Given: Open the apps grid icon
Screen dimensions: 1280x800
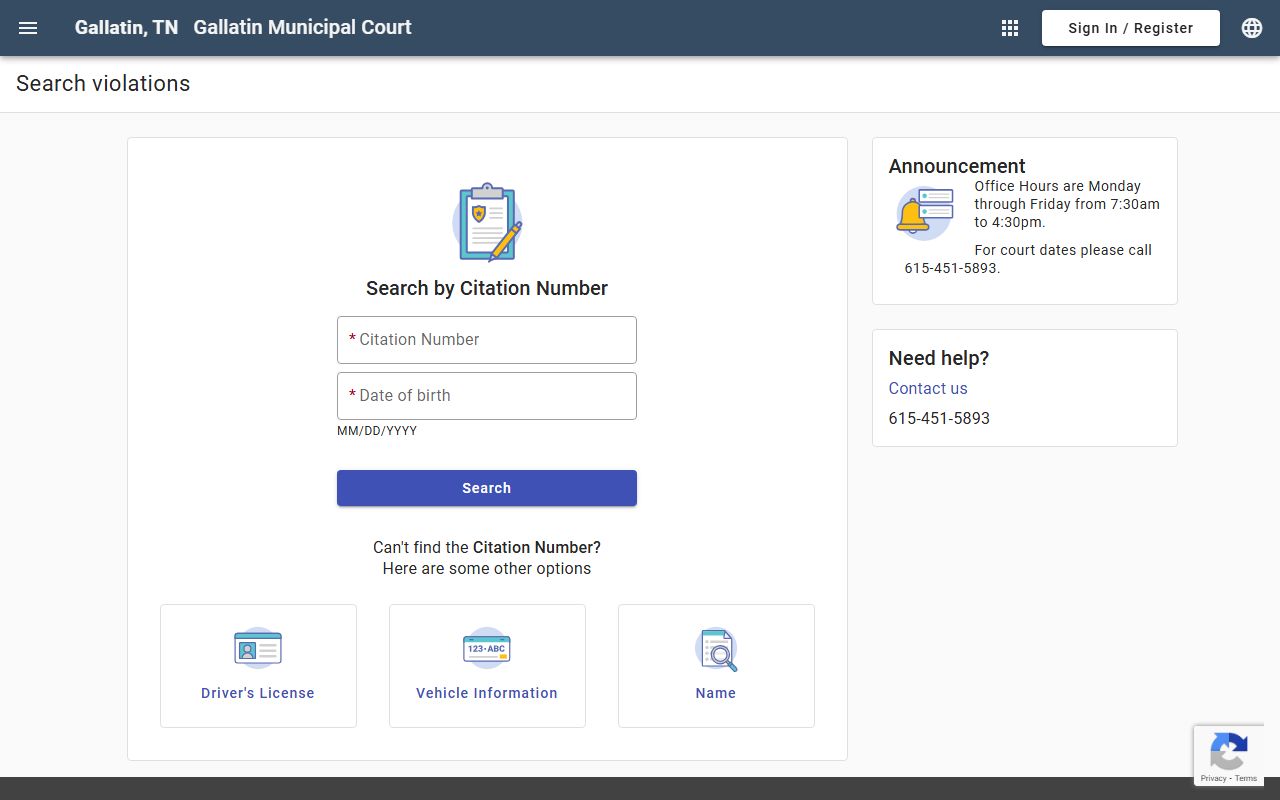Looking at the screenshot, I should pyautogui.click(x=1010, y=28).
